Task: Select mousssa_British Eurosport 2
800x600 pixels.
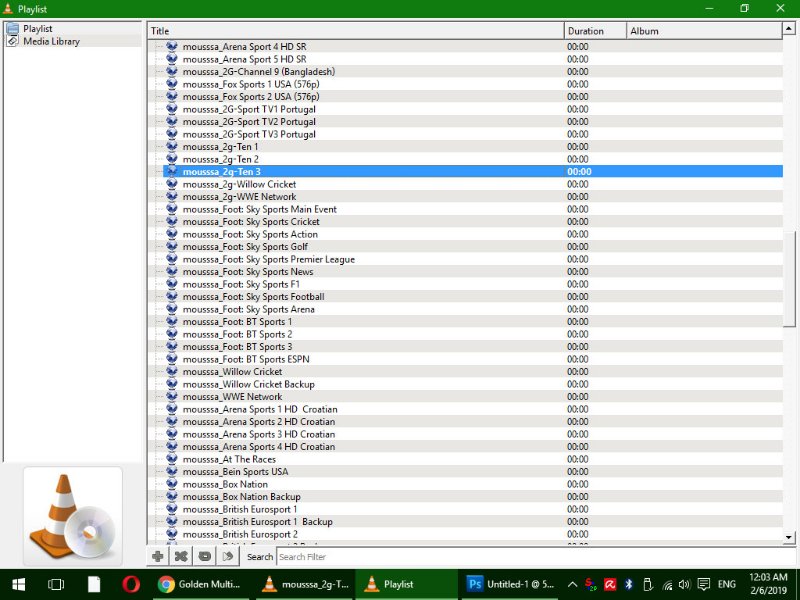Action: tap(240, 534)
